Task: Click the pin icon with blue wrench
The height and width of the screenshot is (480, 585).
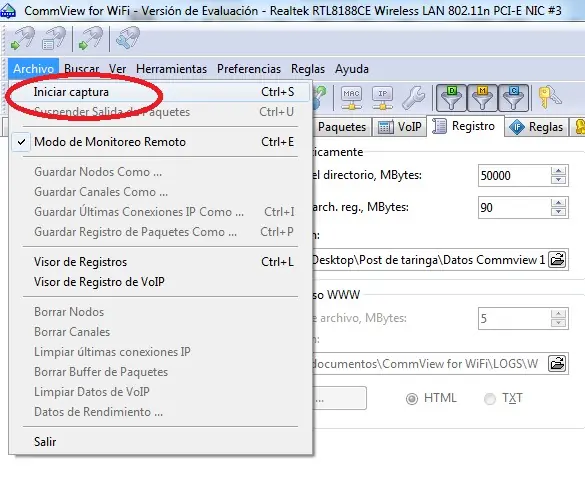Action: (x=128, y=38)
